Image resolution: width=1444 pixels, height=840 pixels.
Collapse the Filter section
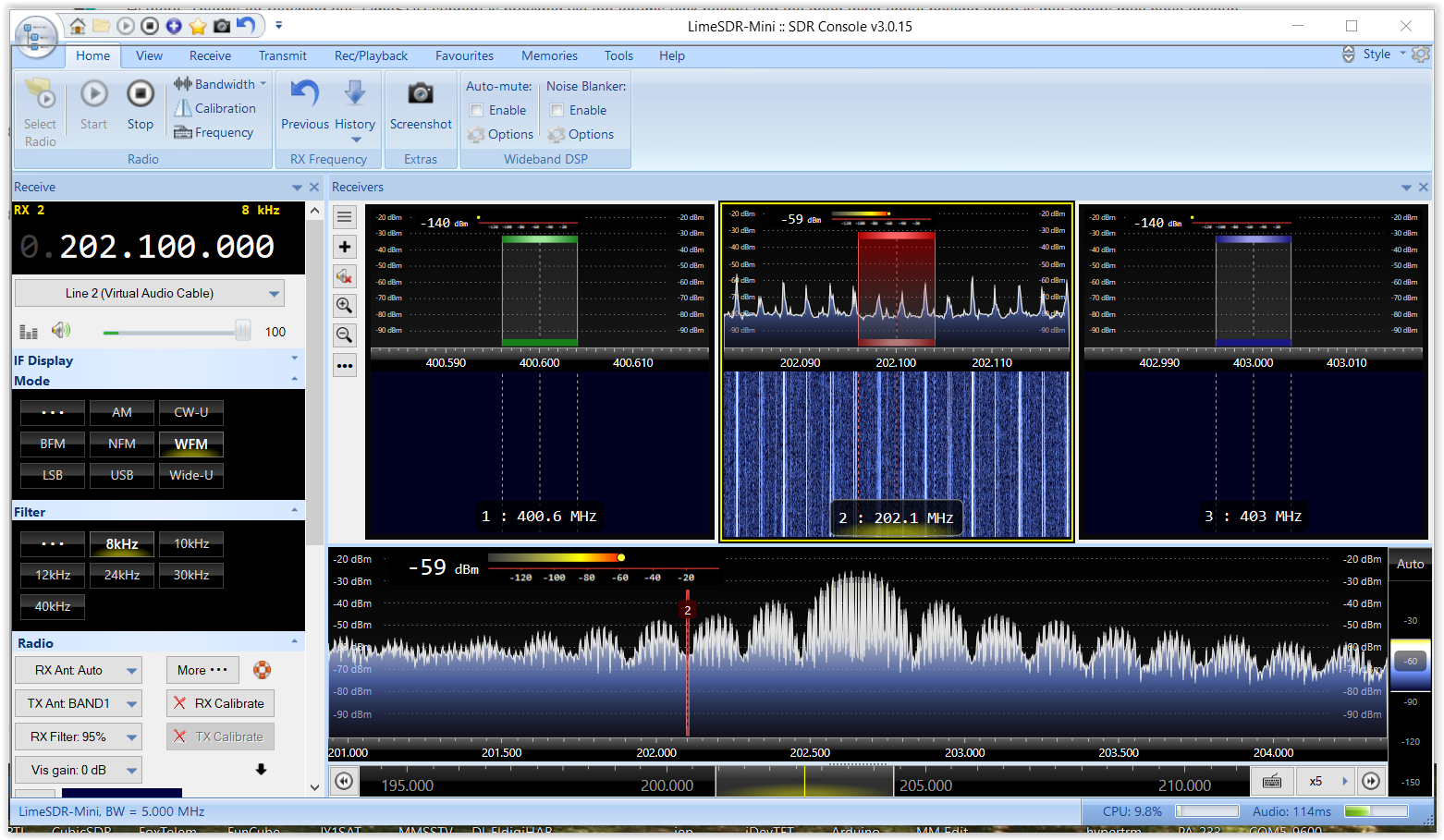click(295, 511)
